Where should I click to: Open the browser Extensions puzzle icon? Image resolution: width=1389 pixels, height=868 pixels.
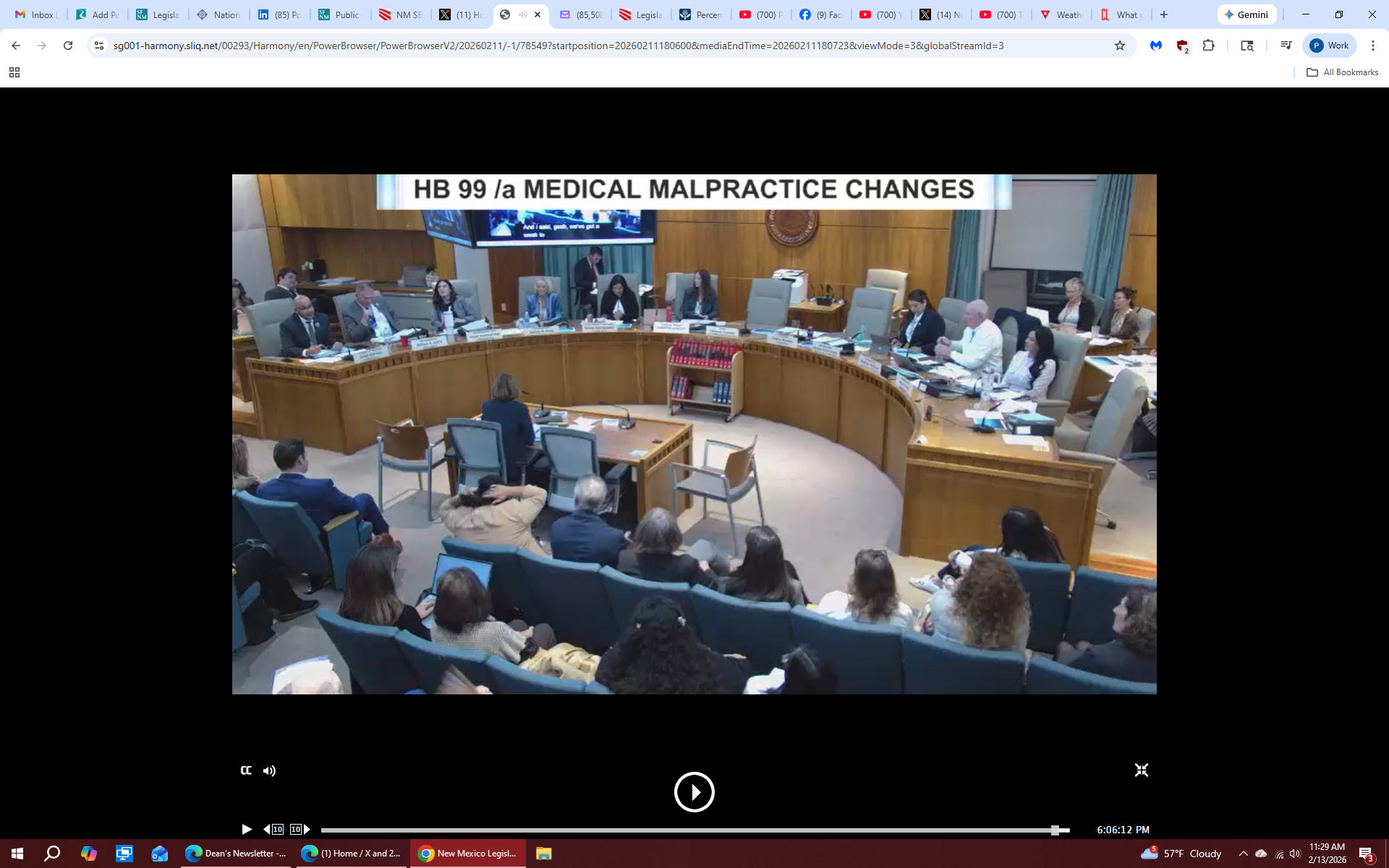(1208, 46)
